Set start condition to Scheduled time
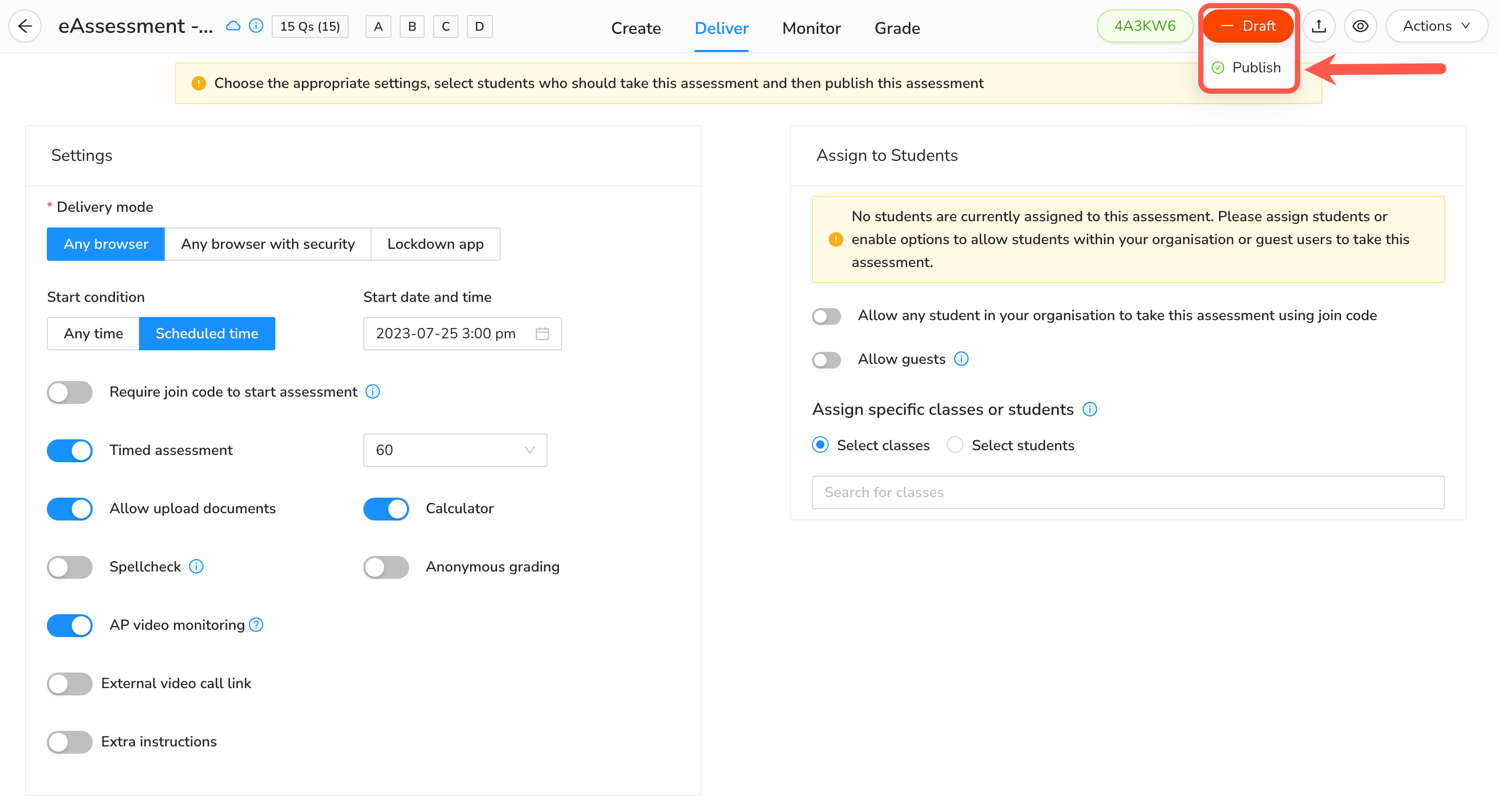 pyautogui.click(x=207, y=333)
